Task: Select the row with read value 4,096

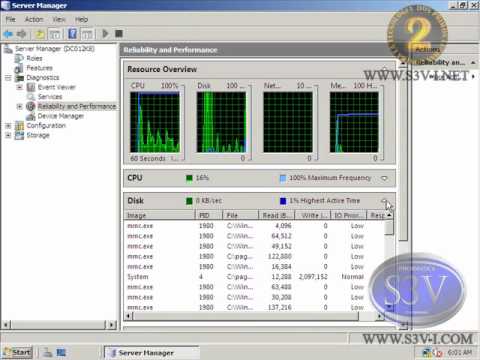Action: (x=255, y=226)
